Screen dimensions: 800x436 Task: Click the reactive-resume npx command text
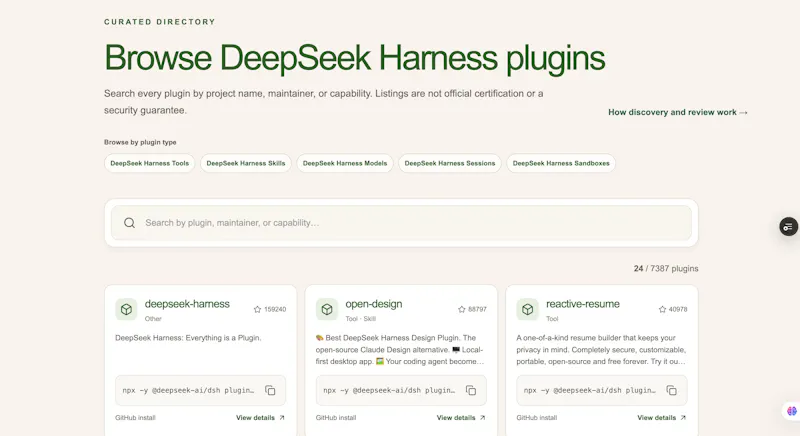pos(589,390)
